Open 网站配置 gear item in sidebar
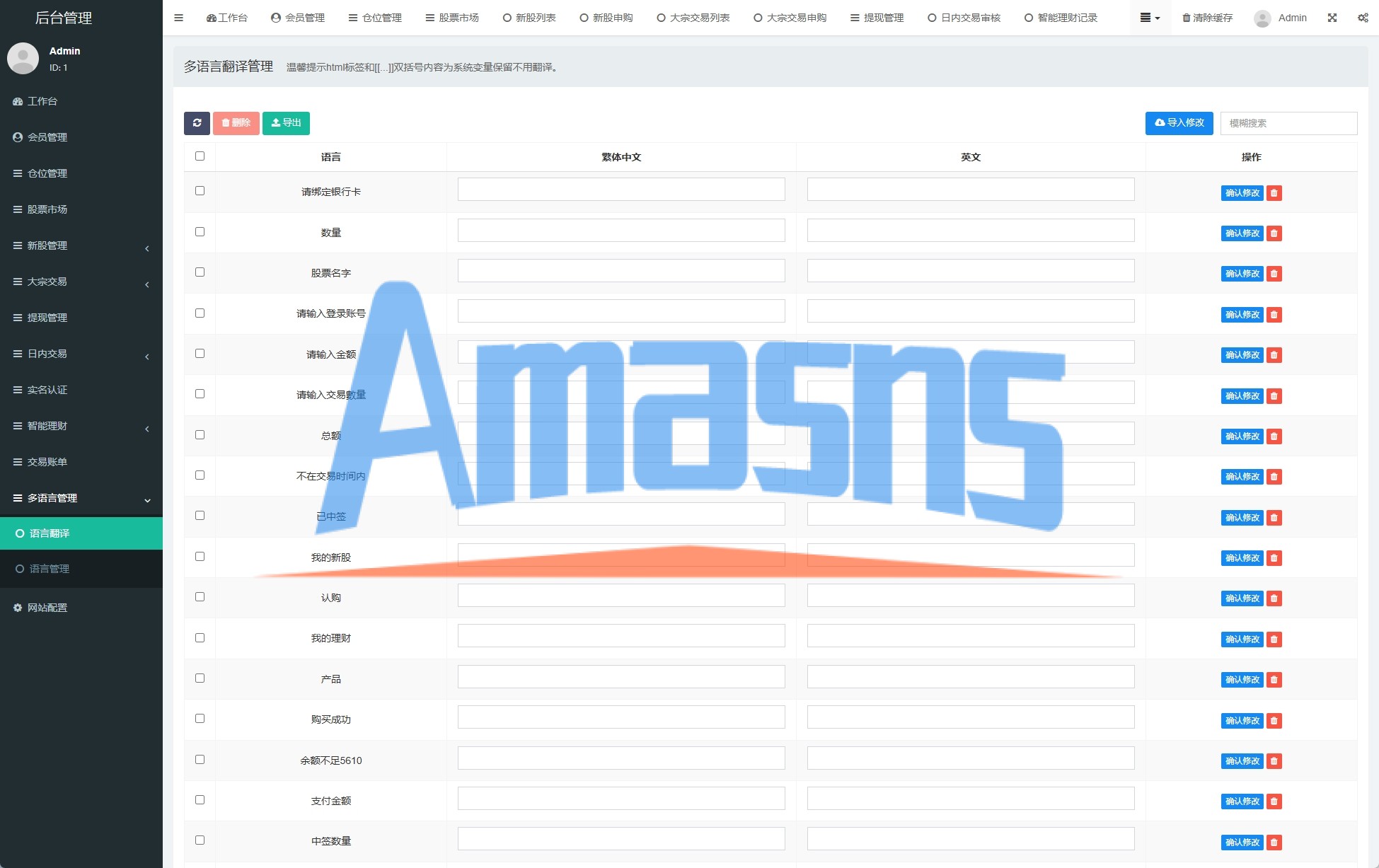Viewport: 1379px width, 868px height. [x=81, y=608]
